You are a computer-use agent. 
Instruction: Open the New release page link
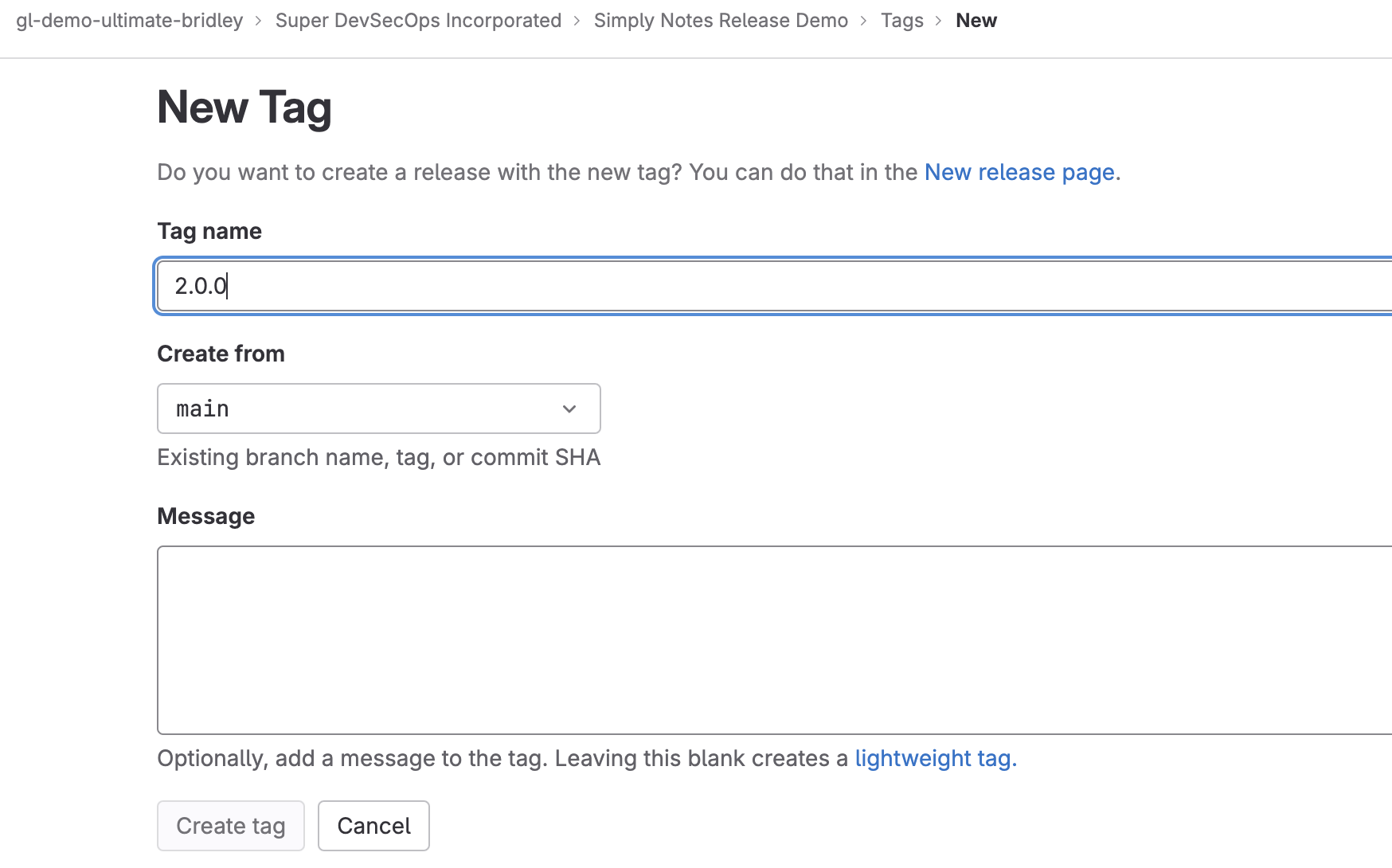tap(1019, 172)
